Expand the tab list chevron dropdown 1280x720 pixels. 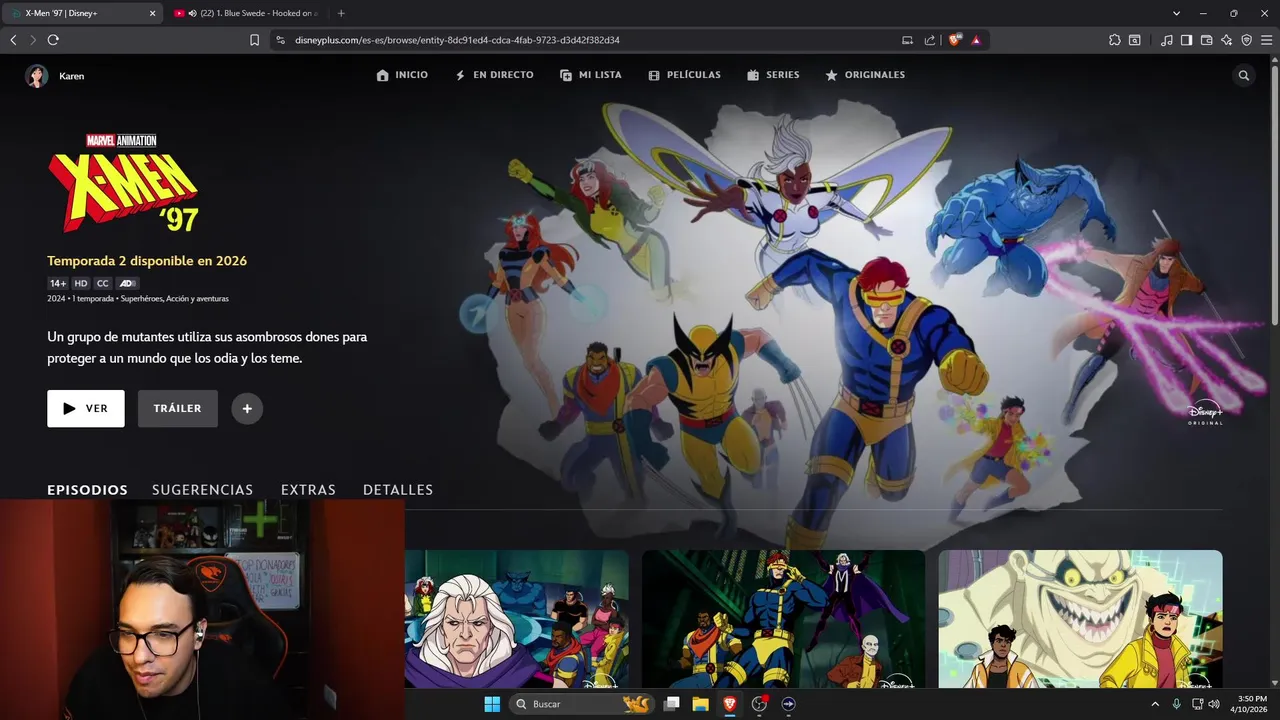coord(1176,13)
